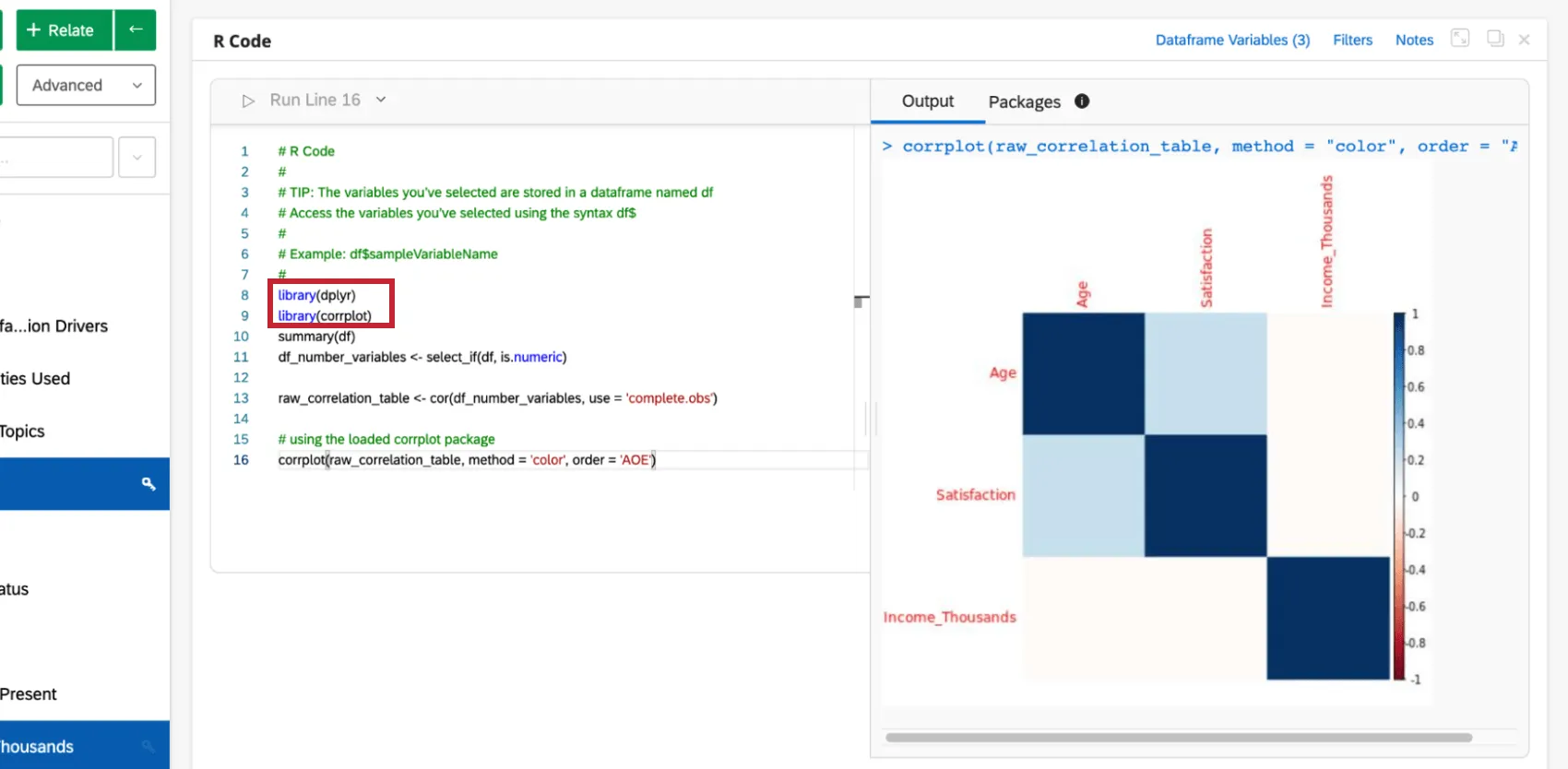Open Dataframe Variables (3) link
This screenshot has height=769, width=1568.
click(1232, 40)
